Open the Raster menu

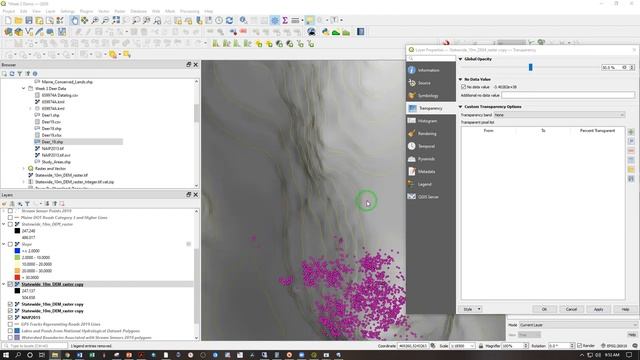120,11
